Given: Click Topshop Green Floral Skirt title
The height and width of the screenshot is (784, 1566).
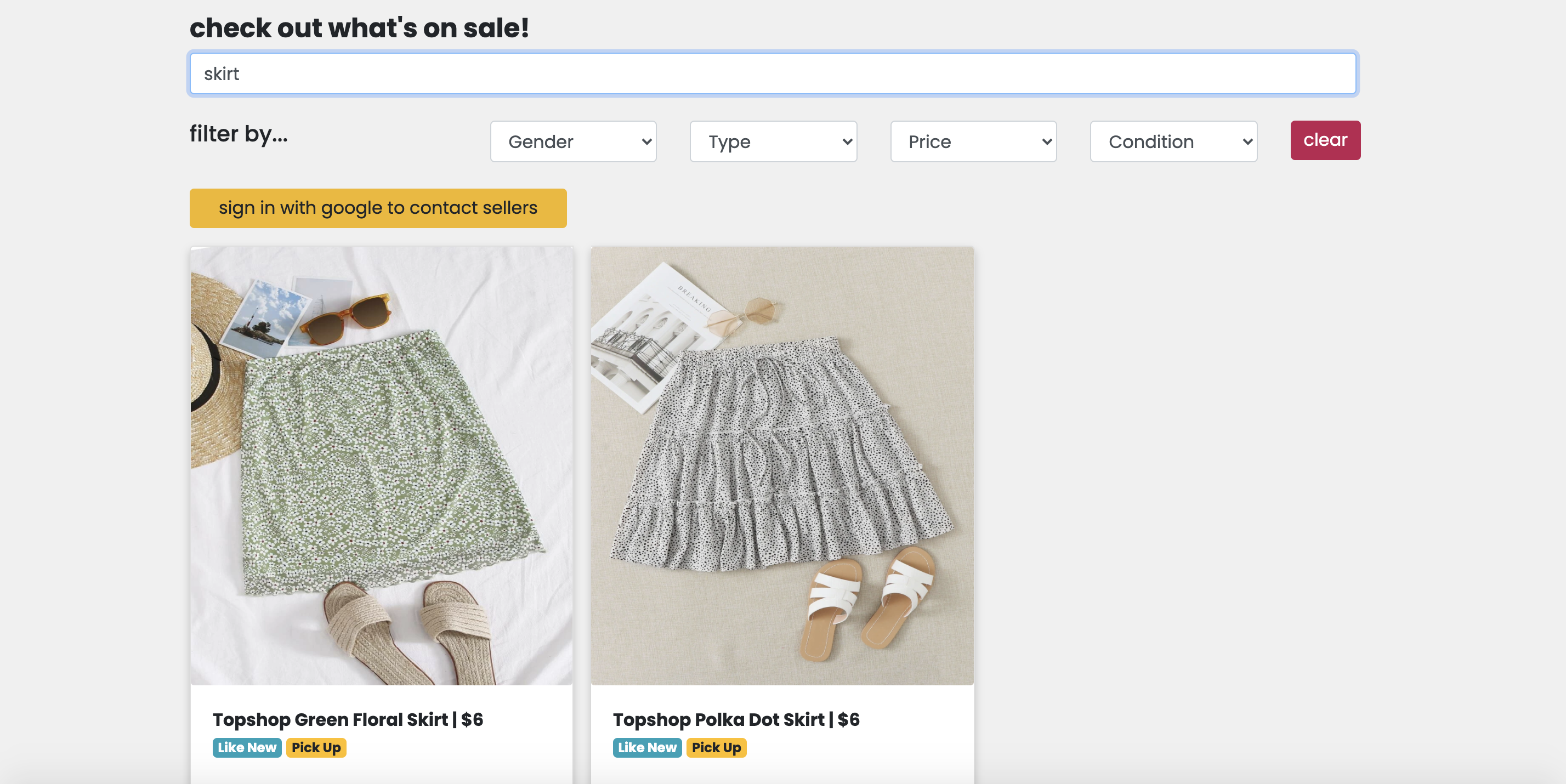Looking at the screenshot, I should point(347,719).
